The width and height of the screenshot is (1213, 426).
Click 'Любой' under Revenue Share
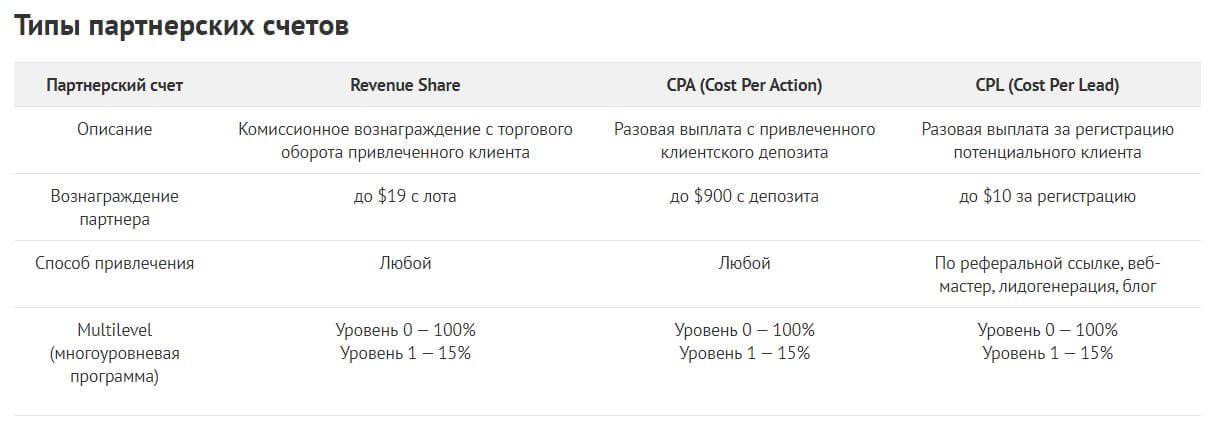click(x=405, y=264)
